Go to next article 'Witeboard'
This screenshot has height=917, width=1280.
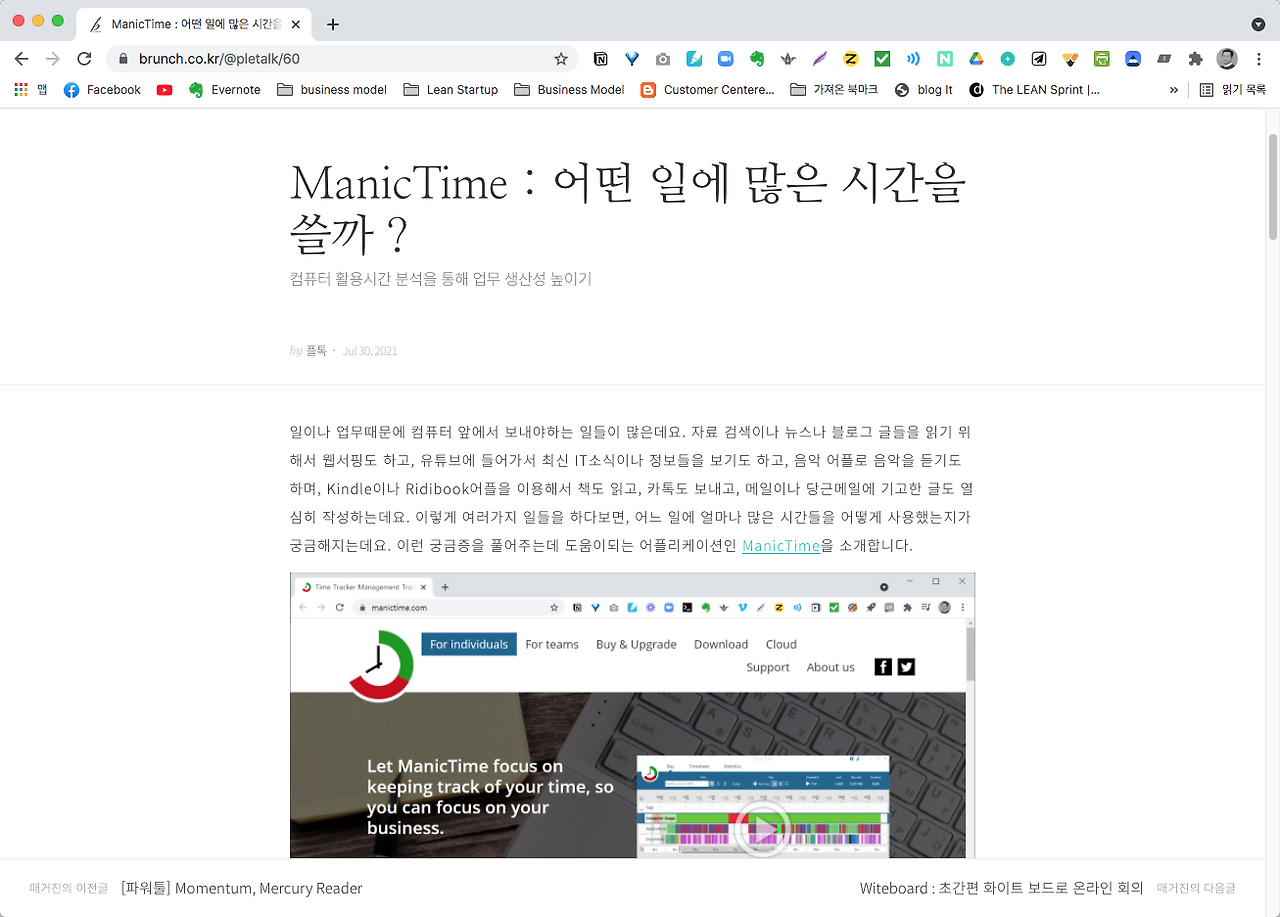click(x=1001, y=888)
